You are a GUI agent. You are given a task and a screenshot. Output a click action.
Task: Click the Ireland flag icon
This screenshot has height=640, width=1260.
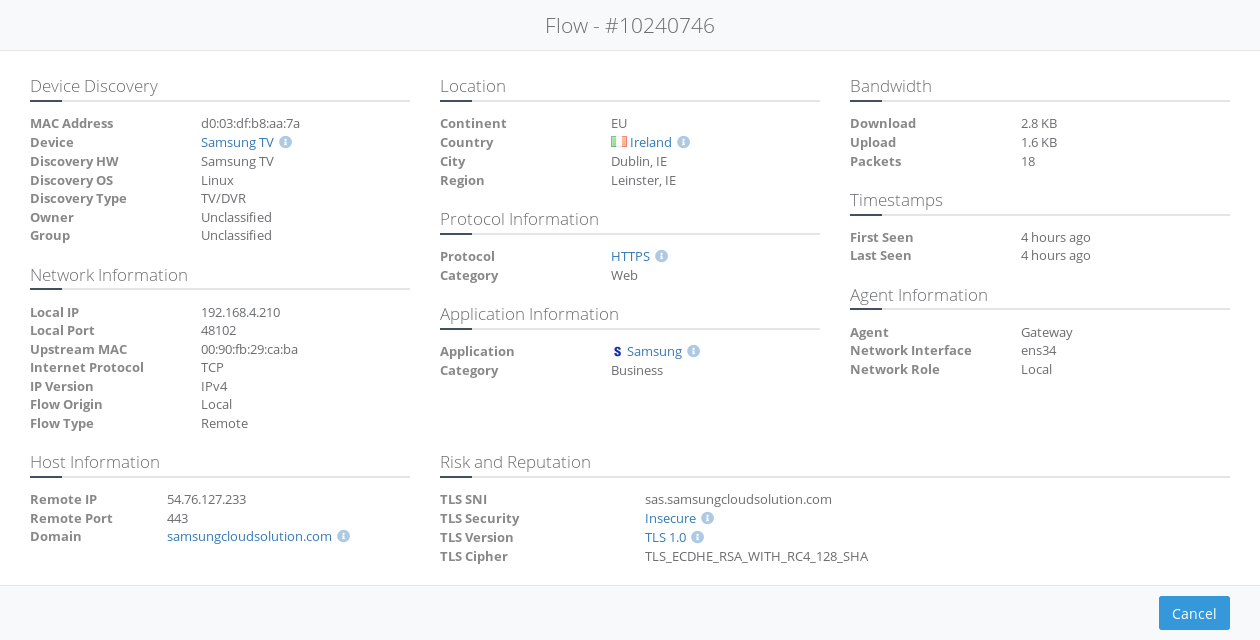[x=619, y=143]
